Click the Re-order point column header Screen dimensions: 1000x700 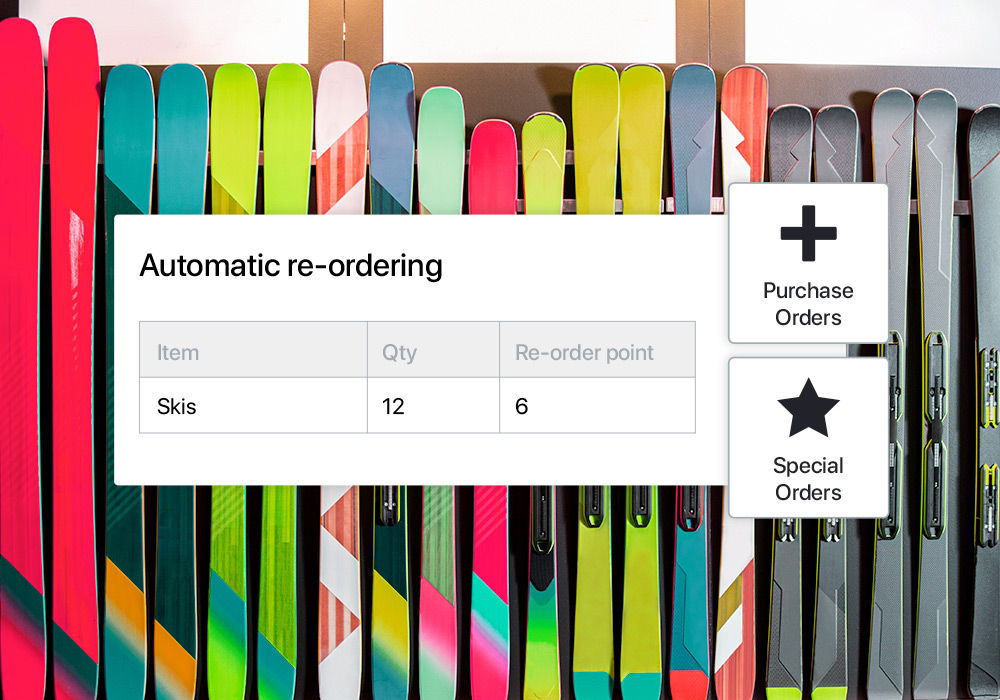(x=584, y=352)
